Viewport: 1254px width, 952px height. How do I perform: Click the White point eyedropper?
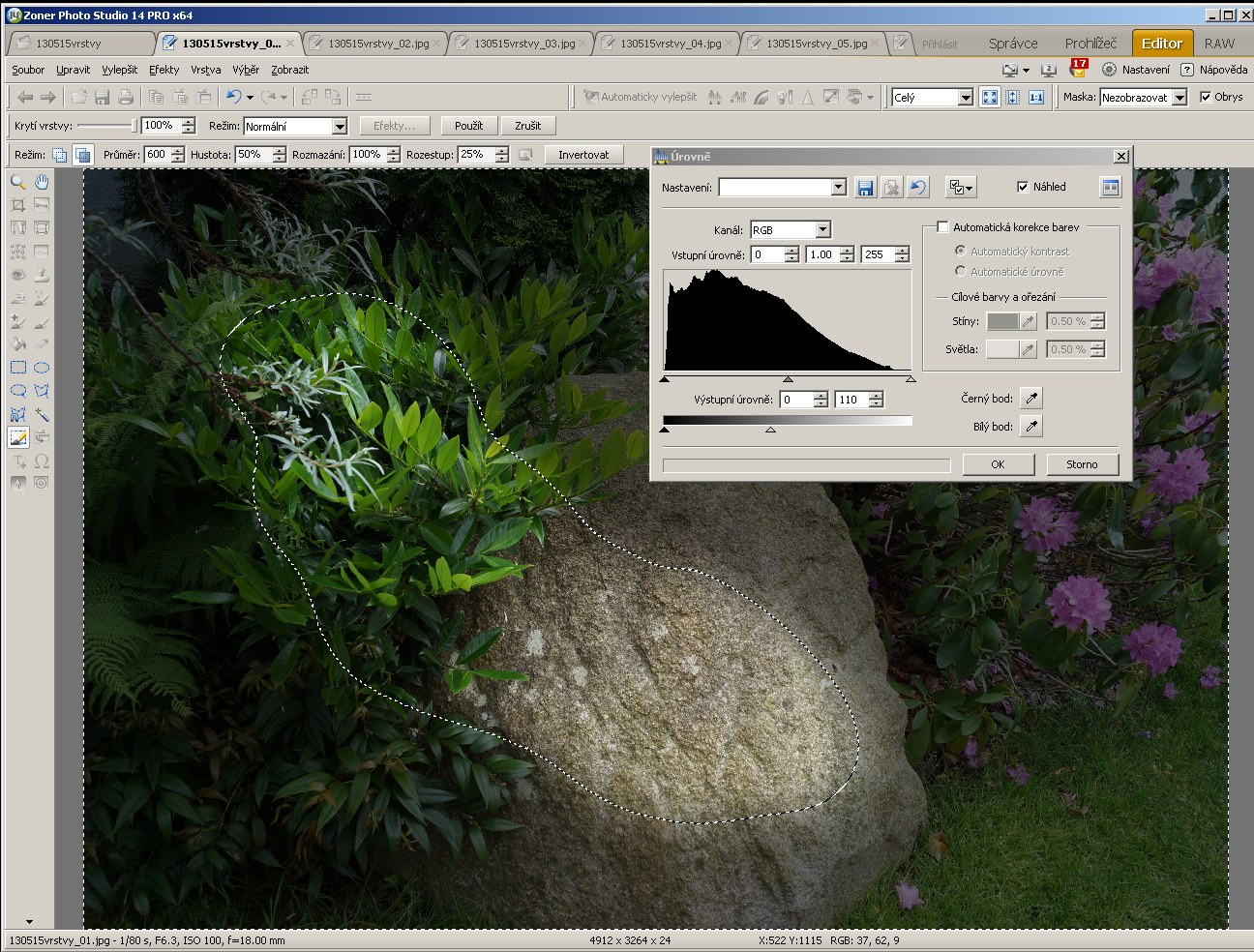1031,426
